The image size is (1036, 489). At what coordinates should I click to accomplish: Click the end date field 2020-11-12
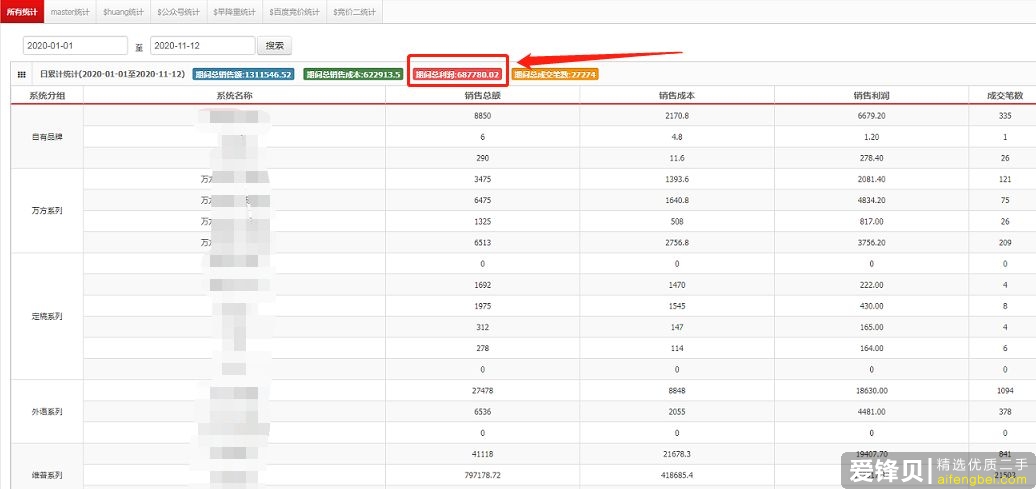click(202, 46)
